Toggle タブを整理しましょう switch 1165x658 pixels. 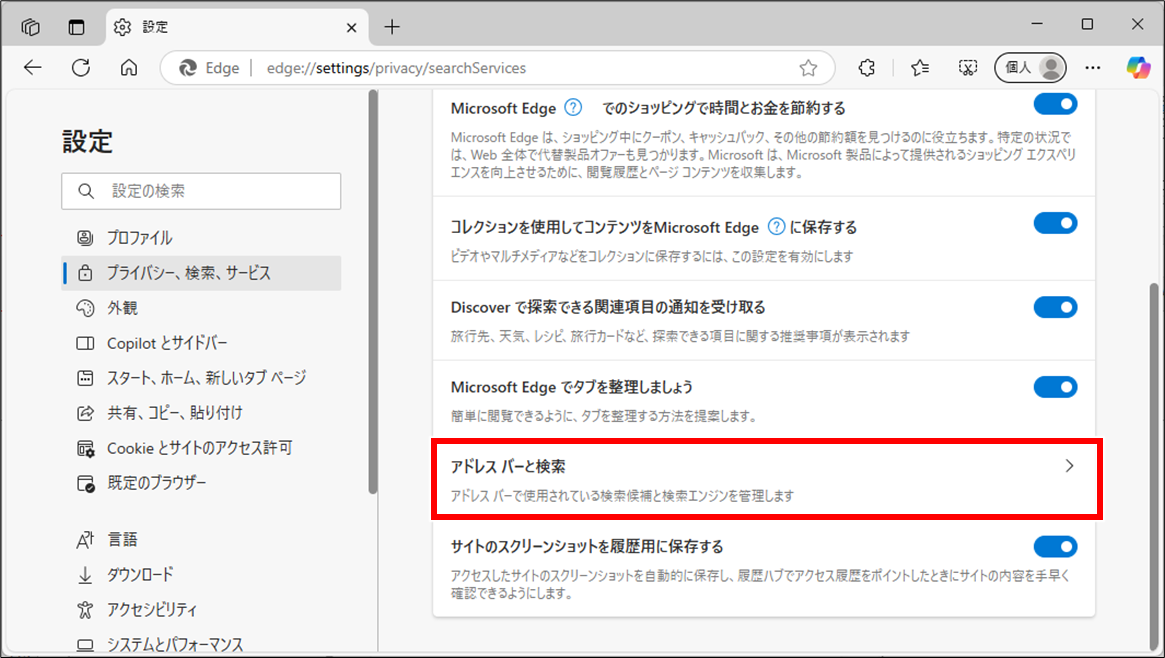point(1055,387)
